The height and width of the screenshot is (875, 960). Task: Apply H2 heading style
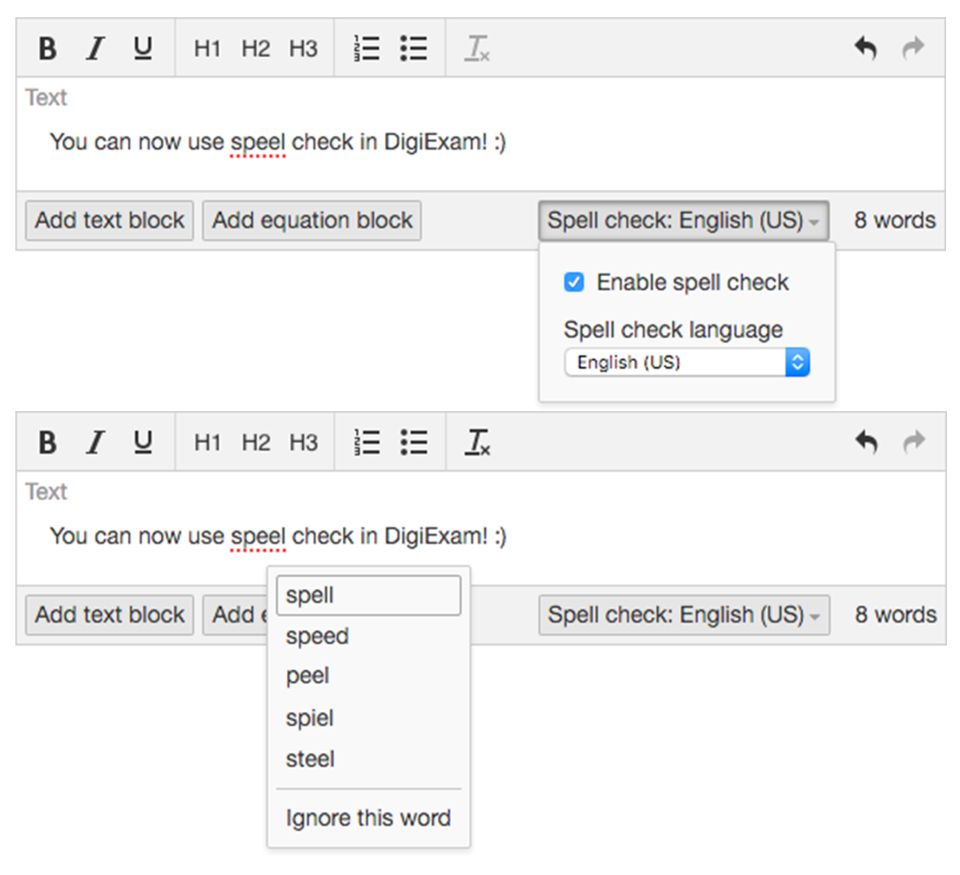tap(255, 47)
